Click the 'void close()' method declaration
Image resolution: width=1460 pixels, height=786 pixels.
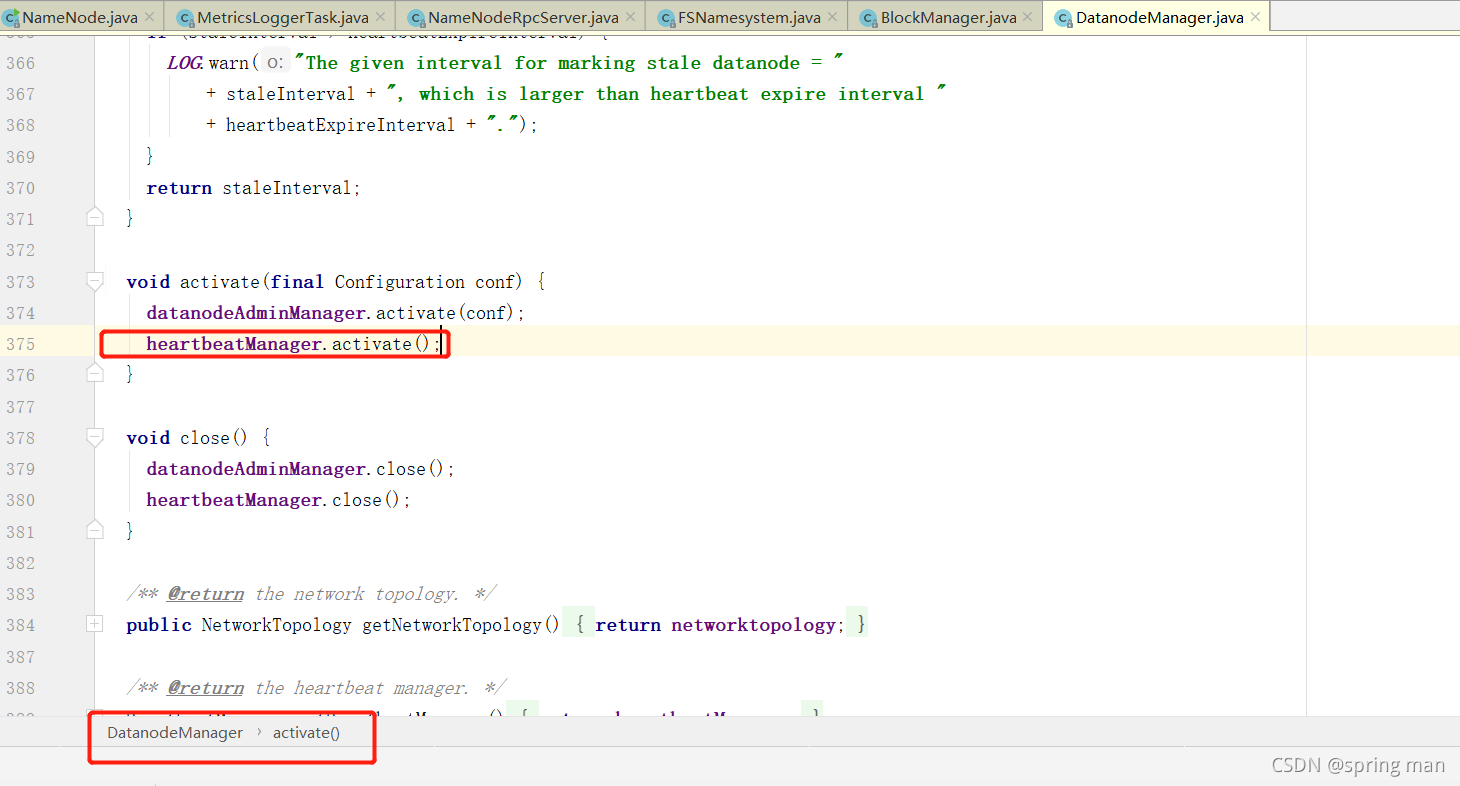[186, 438]
